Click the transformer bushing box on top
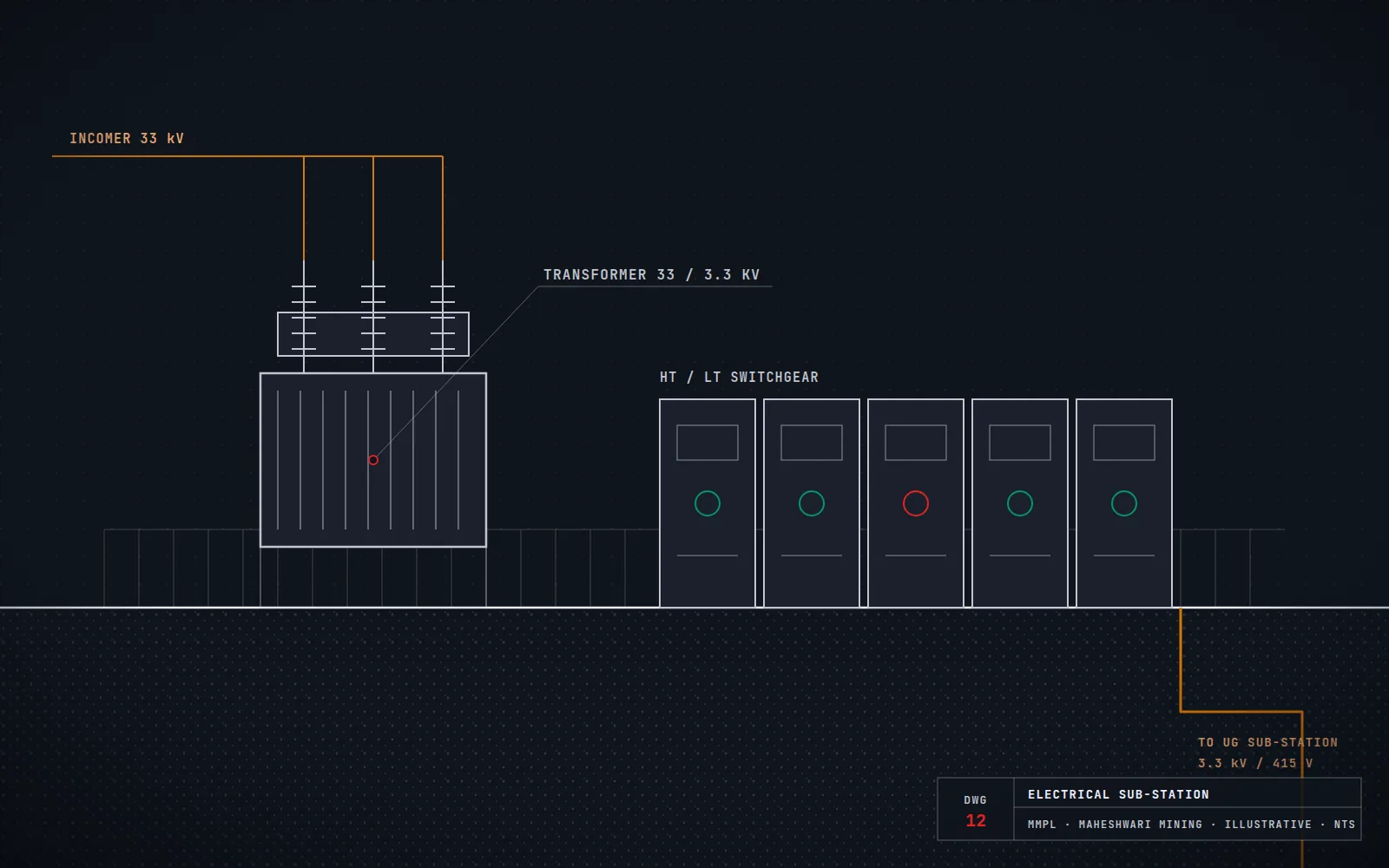The image size is (1389, 868). pos(373,334)
